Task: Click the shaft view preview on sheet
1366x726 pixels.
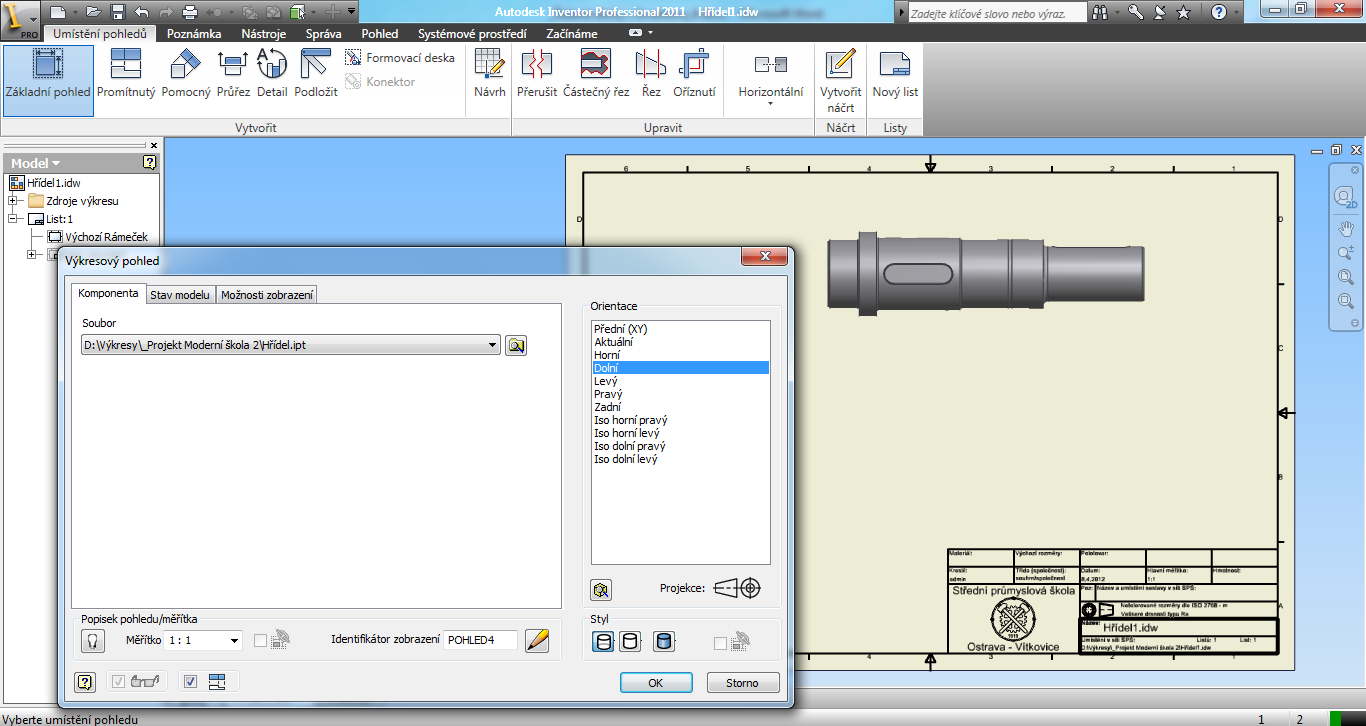Action: pyautogui.click(x=984, y=272)
